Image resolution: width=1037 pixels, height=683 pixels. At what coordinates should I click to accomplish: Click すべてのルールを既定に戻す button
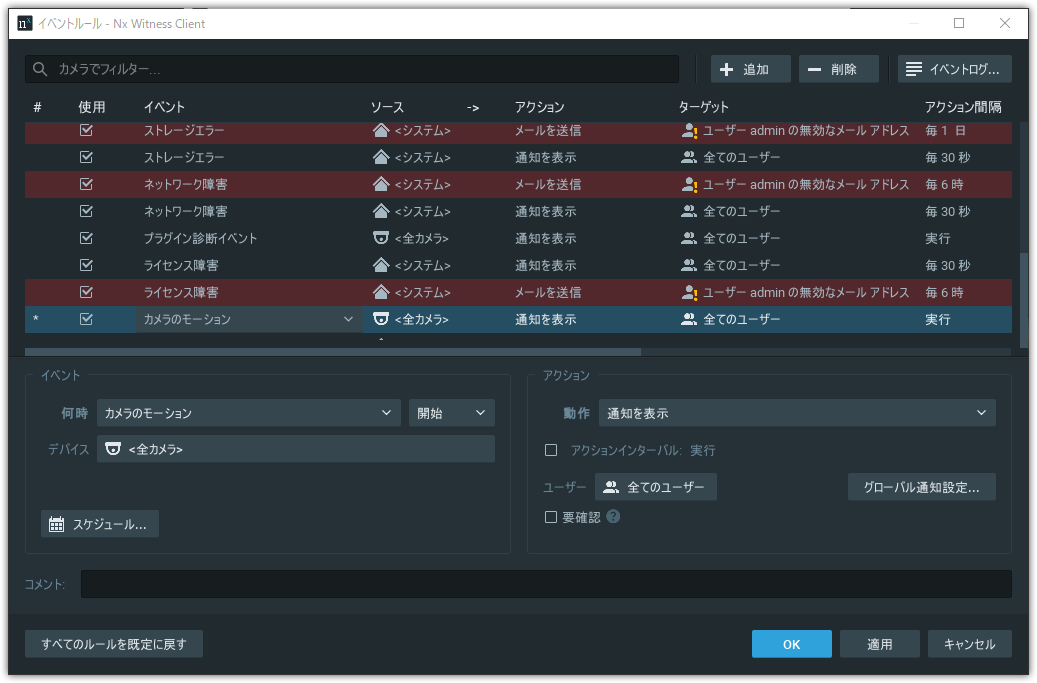click(114, 644)
